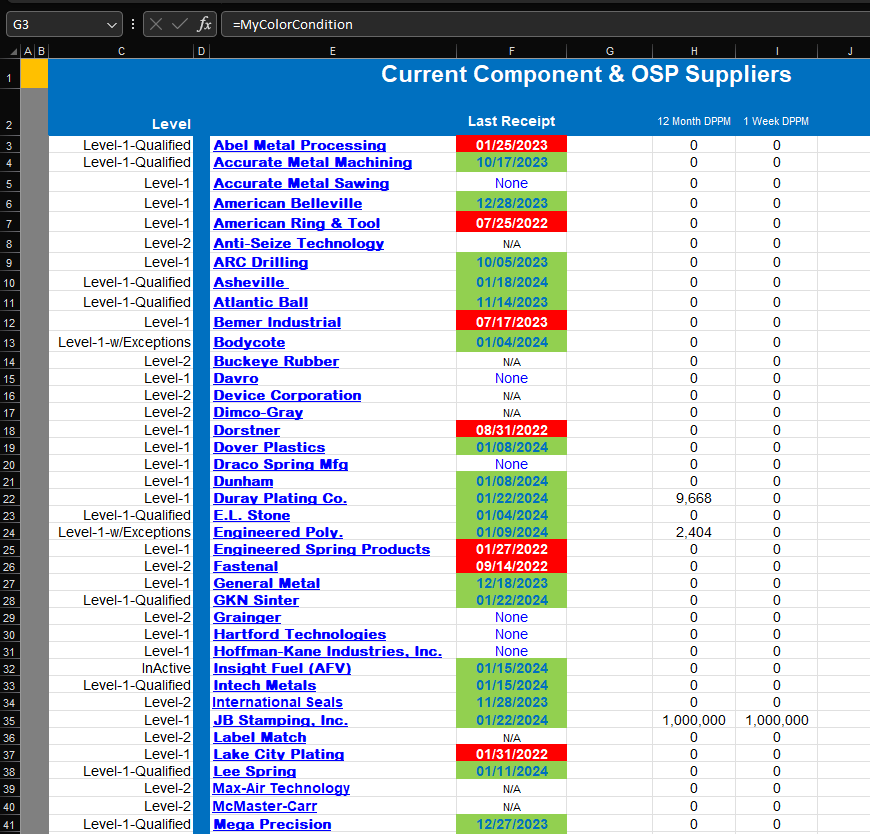This screenshot has height=834, width=870.
Task: Select column F header
Action: [512, 51]
